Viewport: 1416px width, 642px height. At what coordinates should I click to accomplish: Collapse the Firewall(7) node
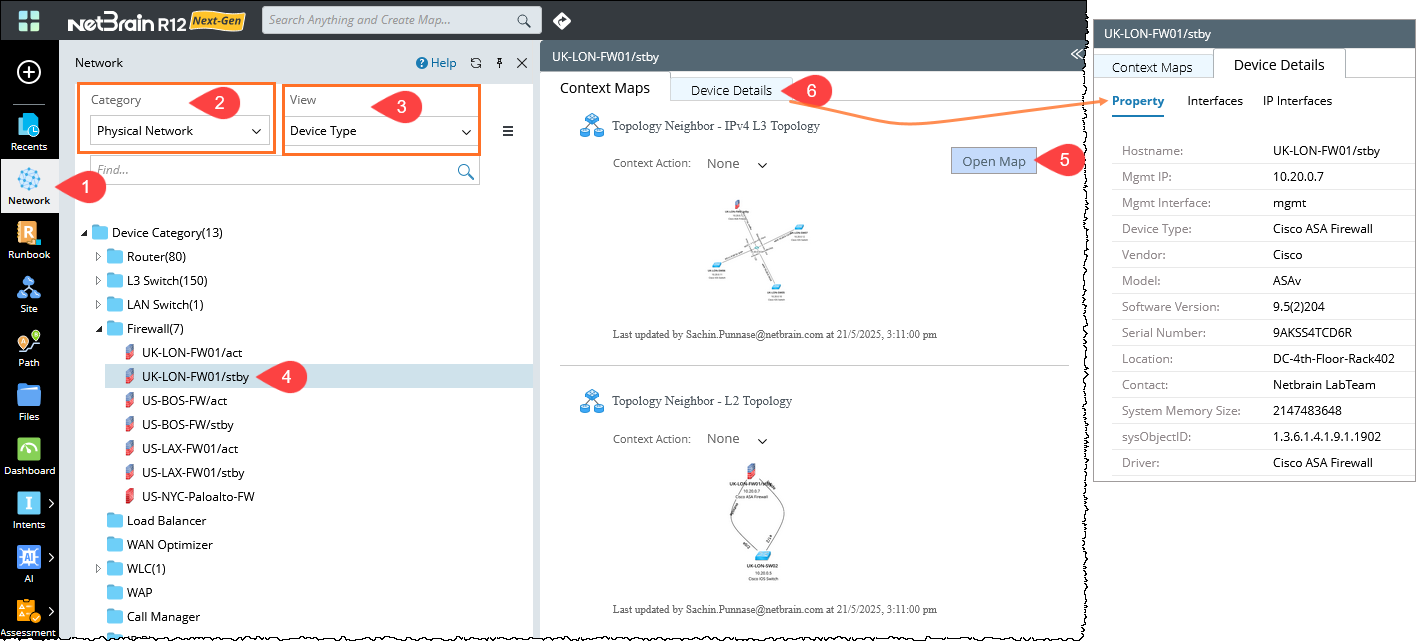[98, 329]
